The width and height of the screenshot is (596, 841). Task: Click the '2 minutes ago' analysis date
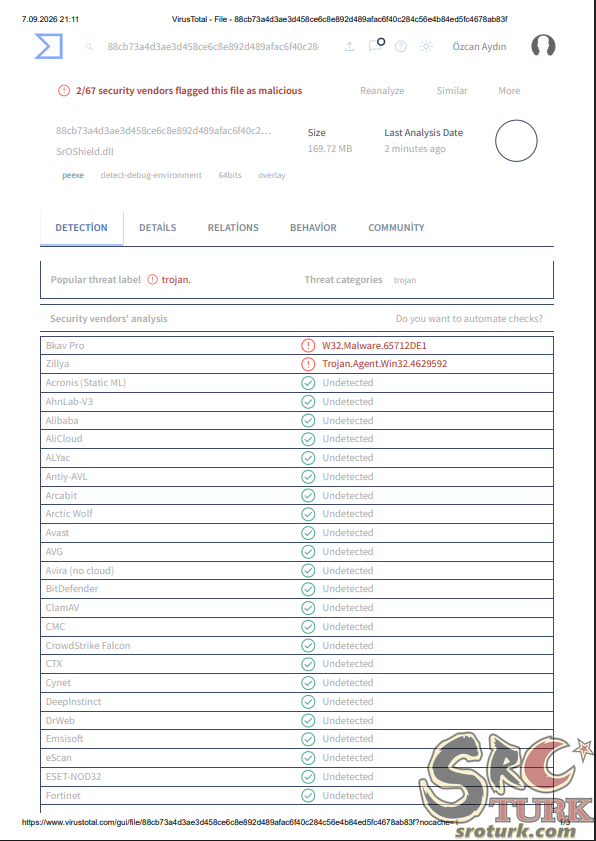(415, 149)
